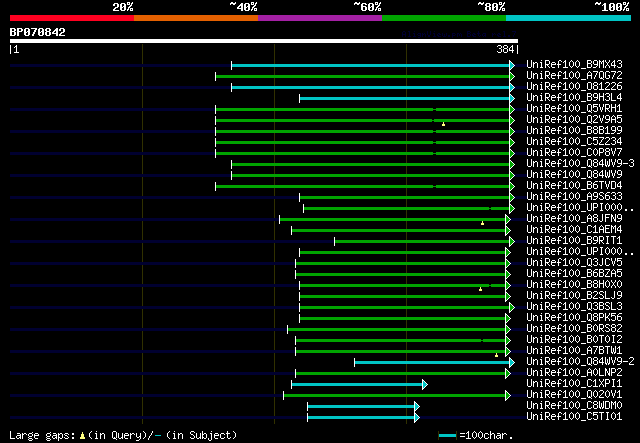The width and height of the screenshot is (640, 443).
Task: Click the green alignment bar for Q84WV9
Action: point(370,176)
